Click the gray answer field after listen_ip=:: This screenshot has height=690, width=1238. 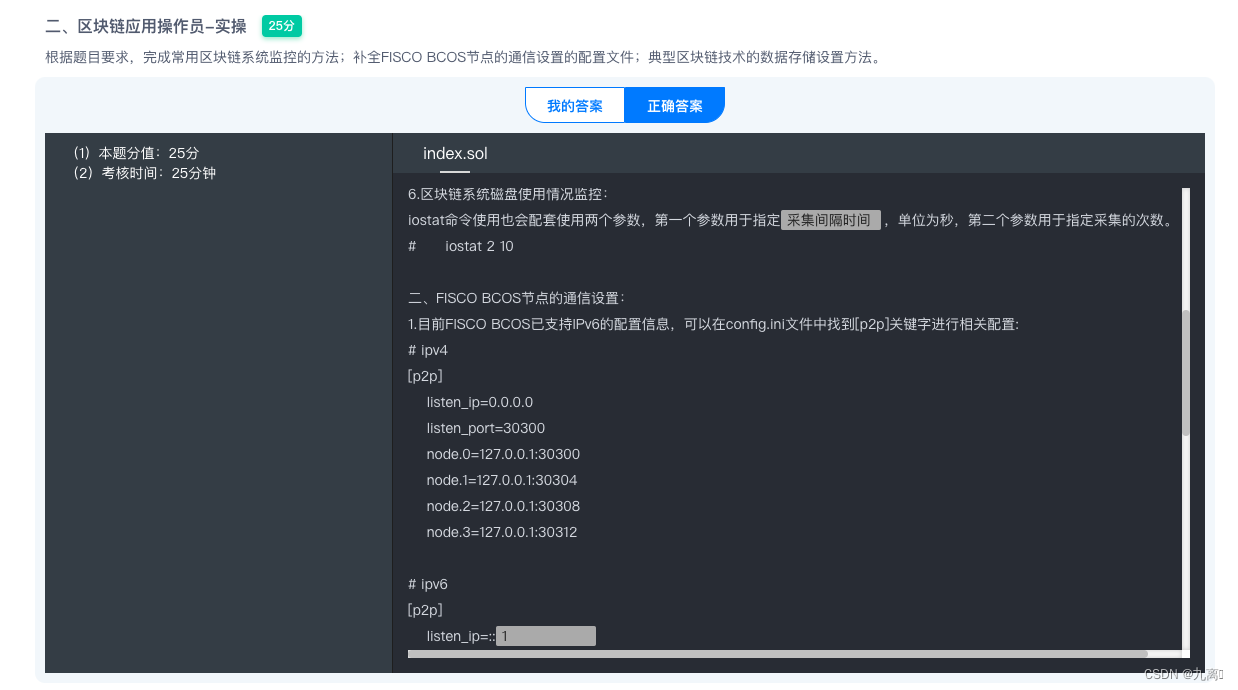(x=545, y=635)
